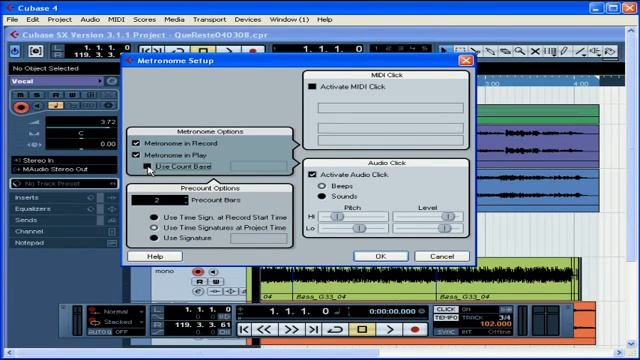Select the Sounds radio button
The width and height of the screenshot is (640, 360).
point(322,196)
